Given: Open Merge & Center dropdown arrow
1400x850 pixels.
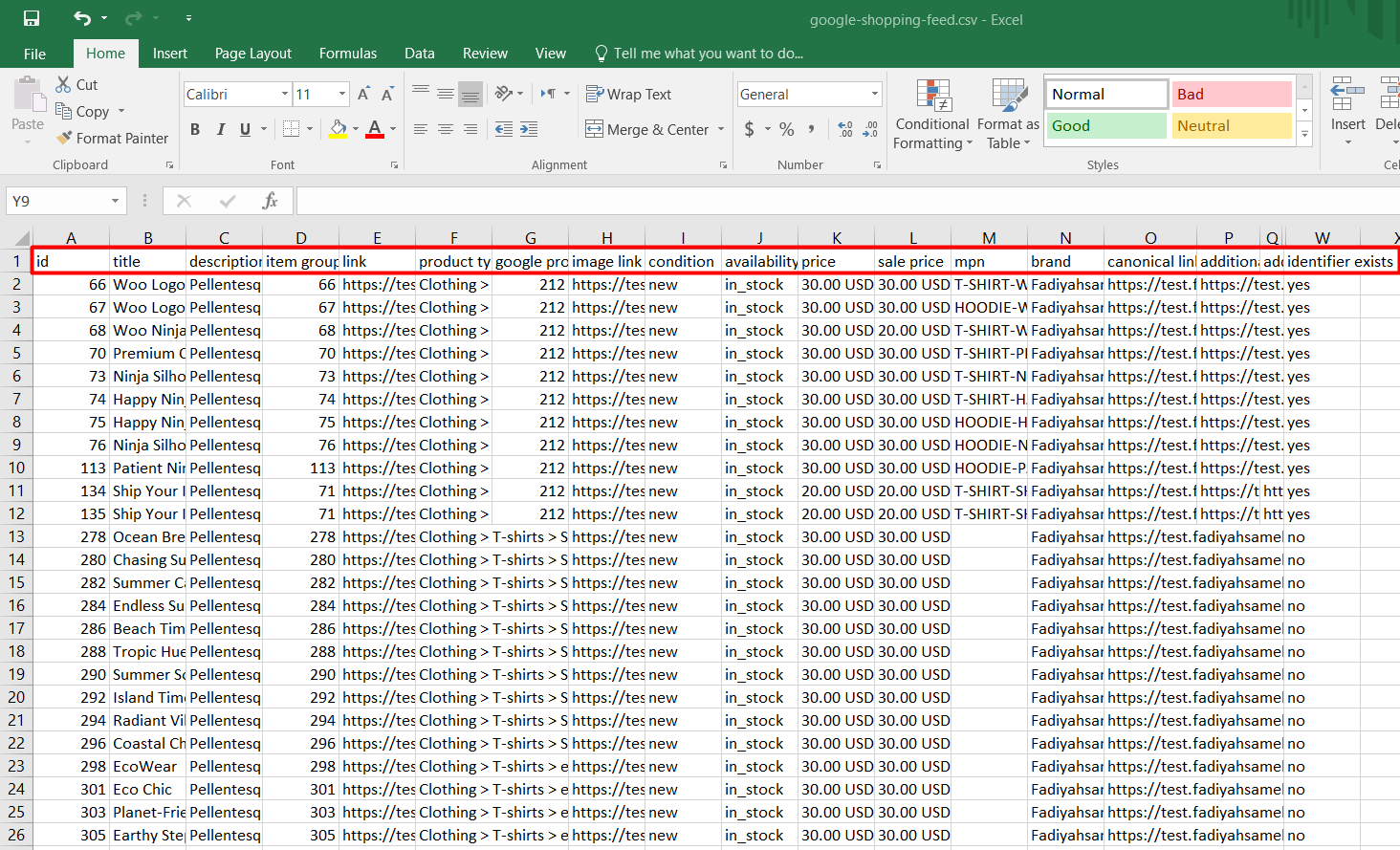Looking at the screenshot, I should tap(721, 129).
